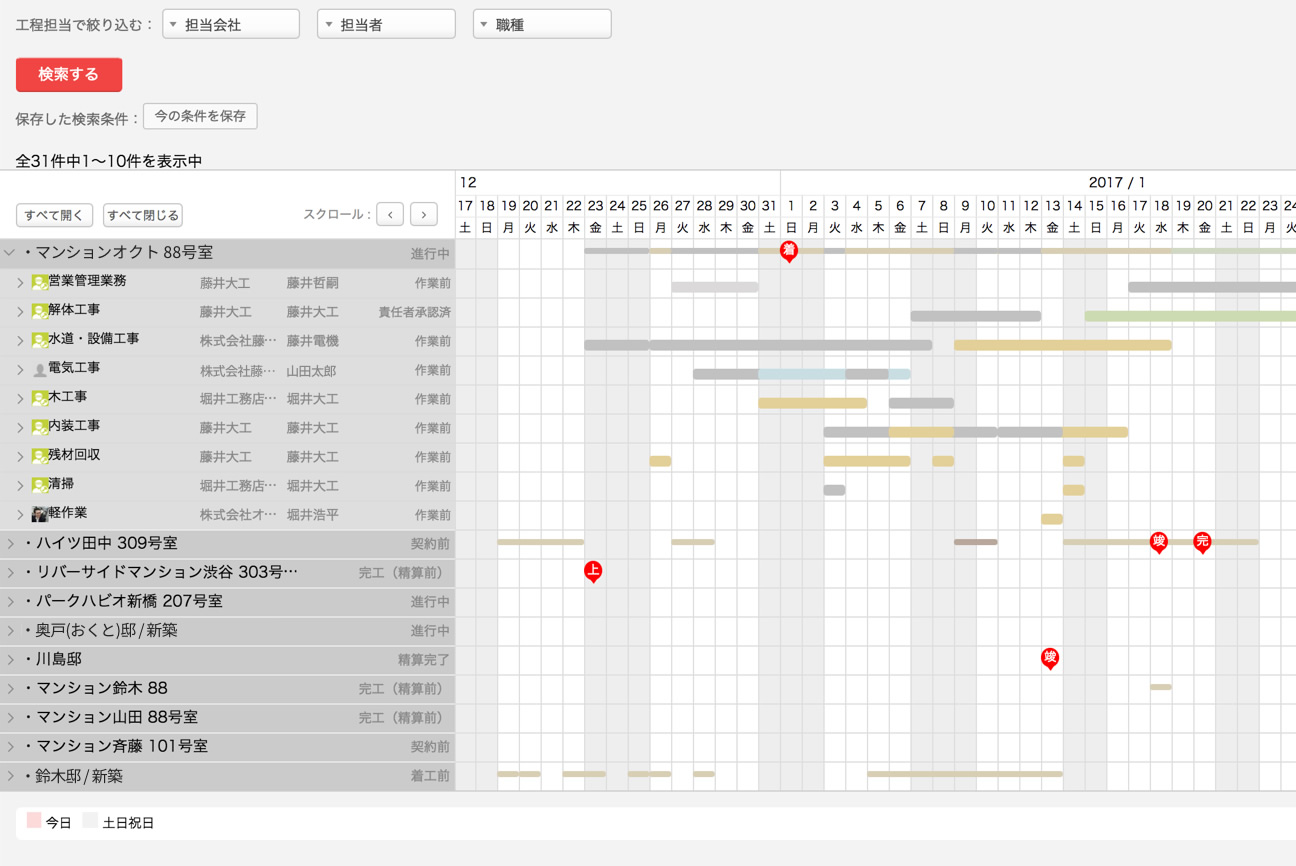
Task: Expand the パークハビオ新橋 207号室 project
Action: coord(11,602)
